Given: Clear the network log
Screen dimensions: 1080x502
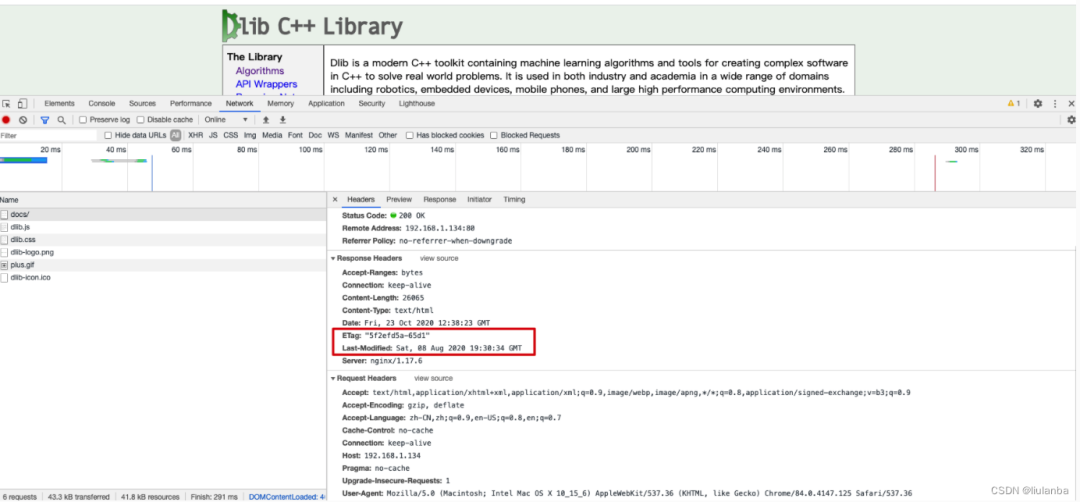Looking at the screenshot, I should (x=23, y=120).
